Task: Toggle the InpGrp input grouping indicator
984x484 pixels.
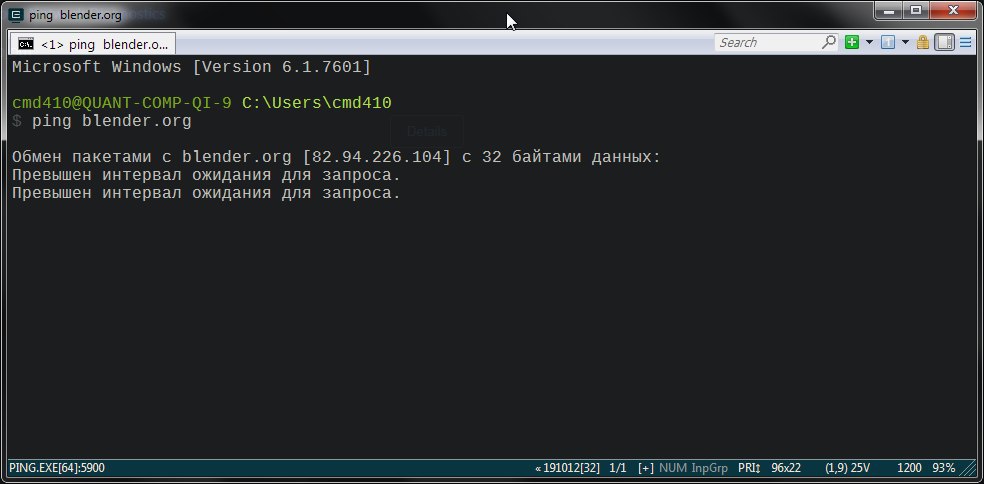Action: (710, 468)
